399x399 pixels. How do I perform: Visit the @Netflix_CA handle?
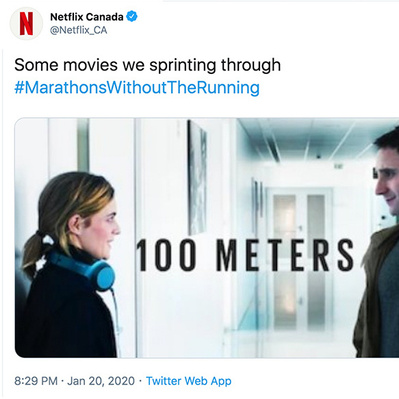[x=79, y=30]
